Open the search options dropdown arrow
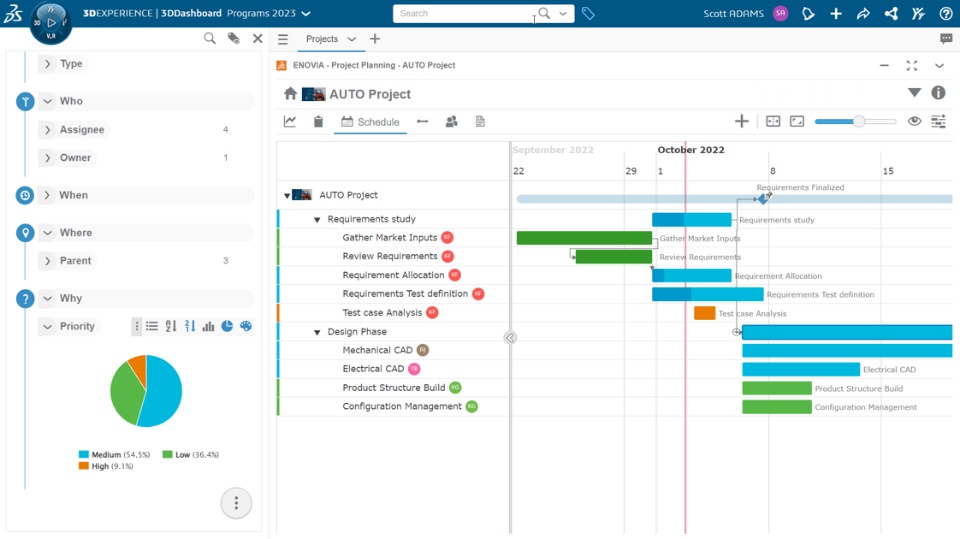The image size is (960, 539). (x=563, y=13)
